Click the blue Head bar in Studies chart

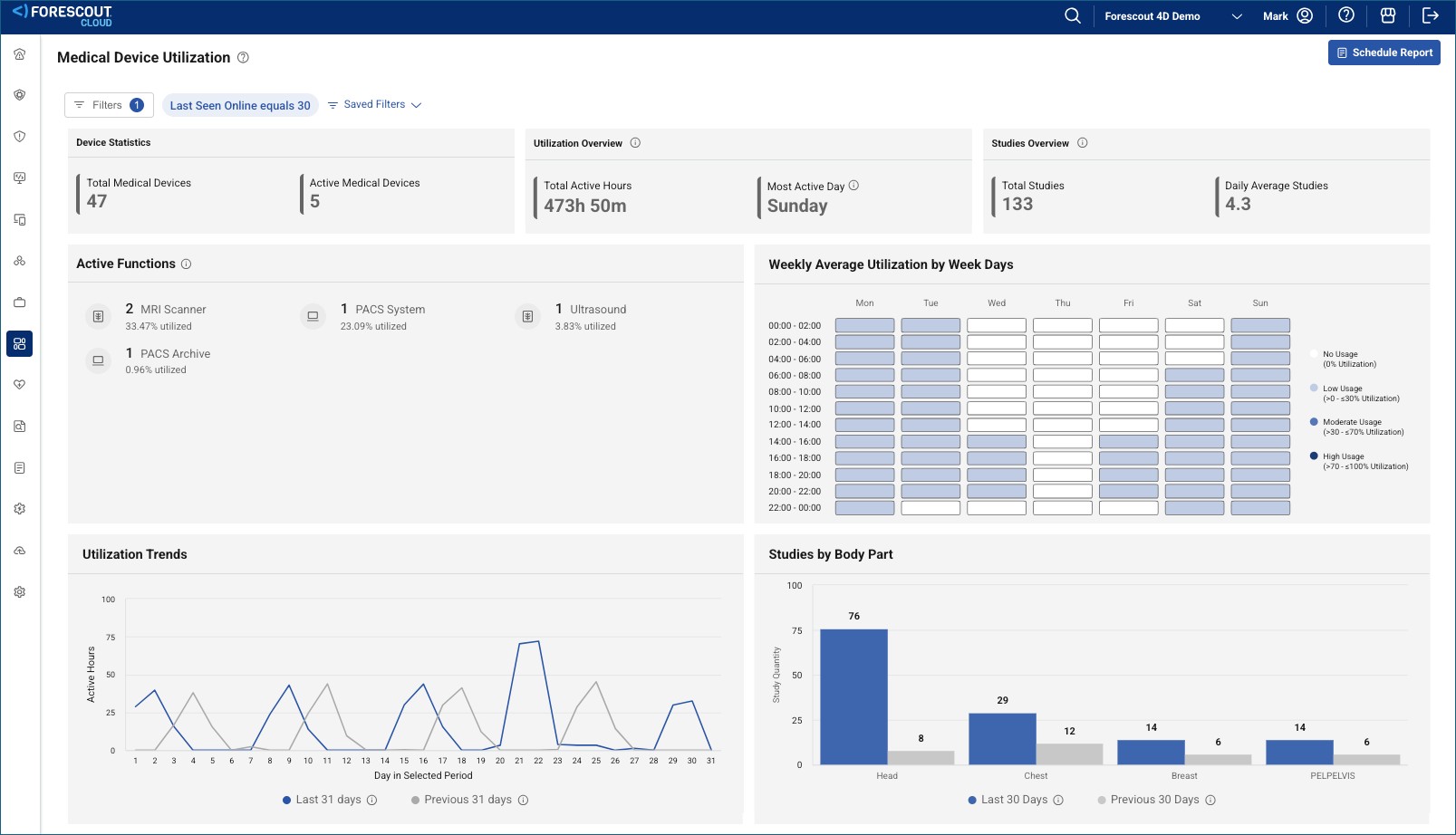853,696
